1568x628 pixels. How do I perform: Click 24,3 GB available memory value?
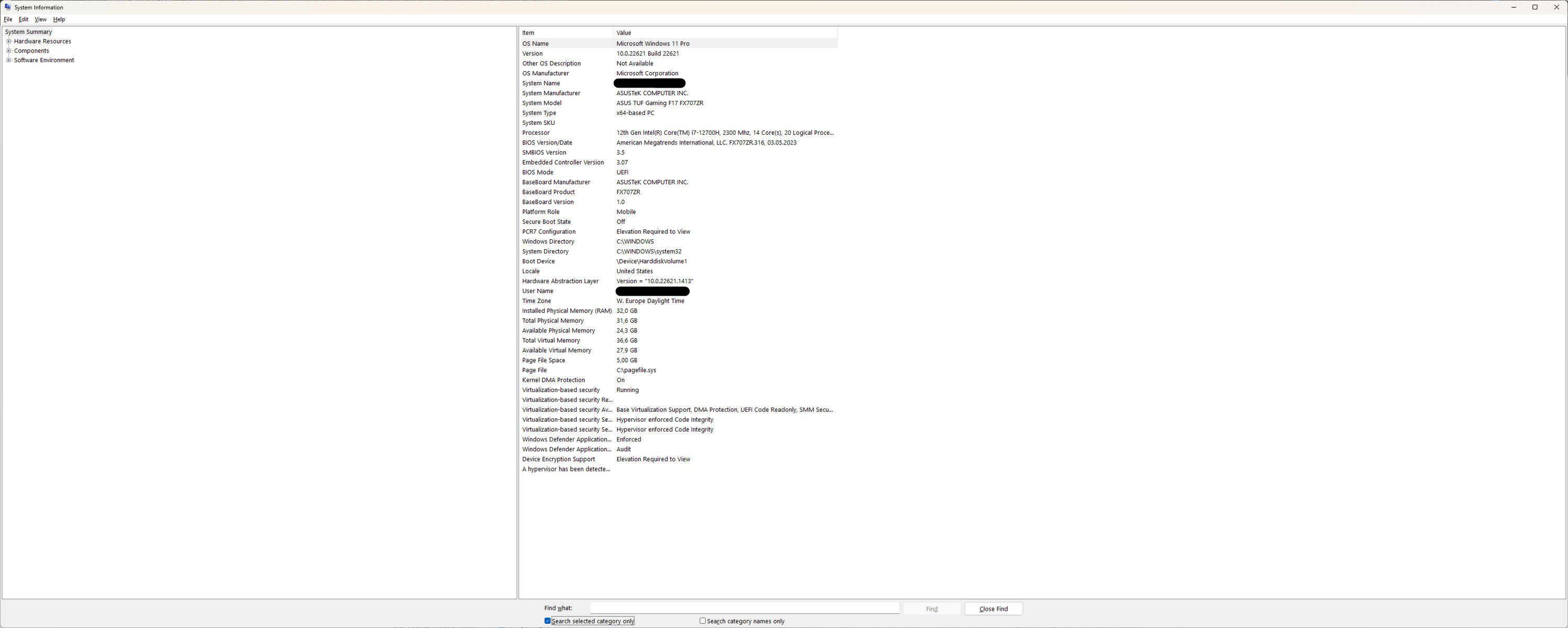(x=627, y=330)
